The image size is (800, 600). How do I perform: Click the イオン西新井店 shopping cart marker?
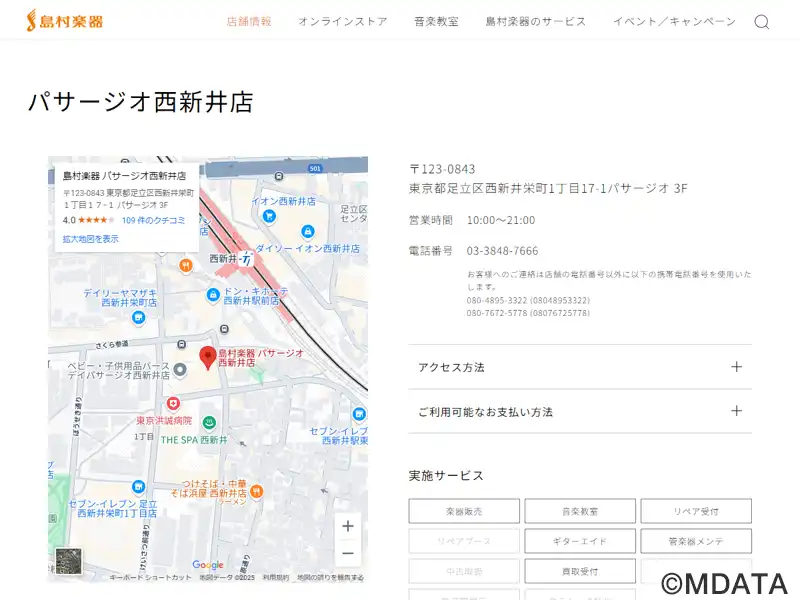(x=269, y=216)
